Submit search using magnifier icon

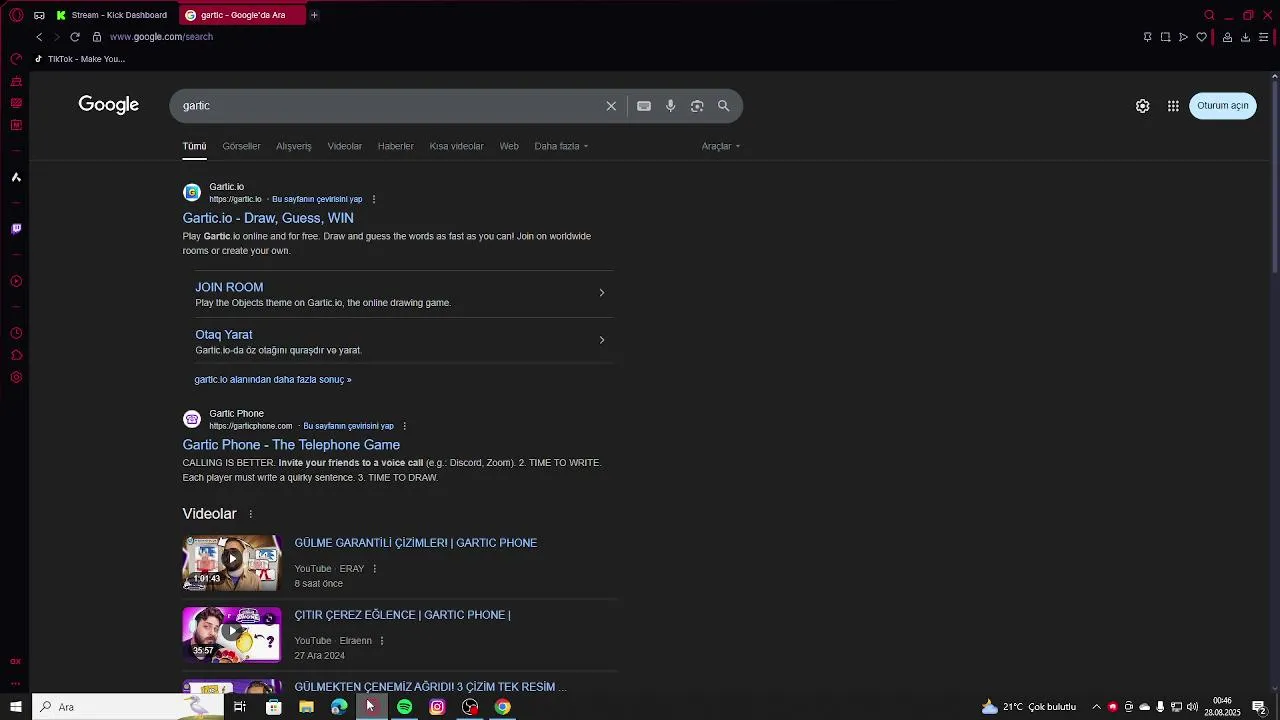click(723, 106)
